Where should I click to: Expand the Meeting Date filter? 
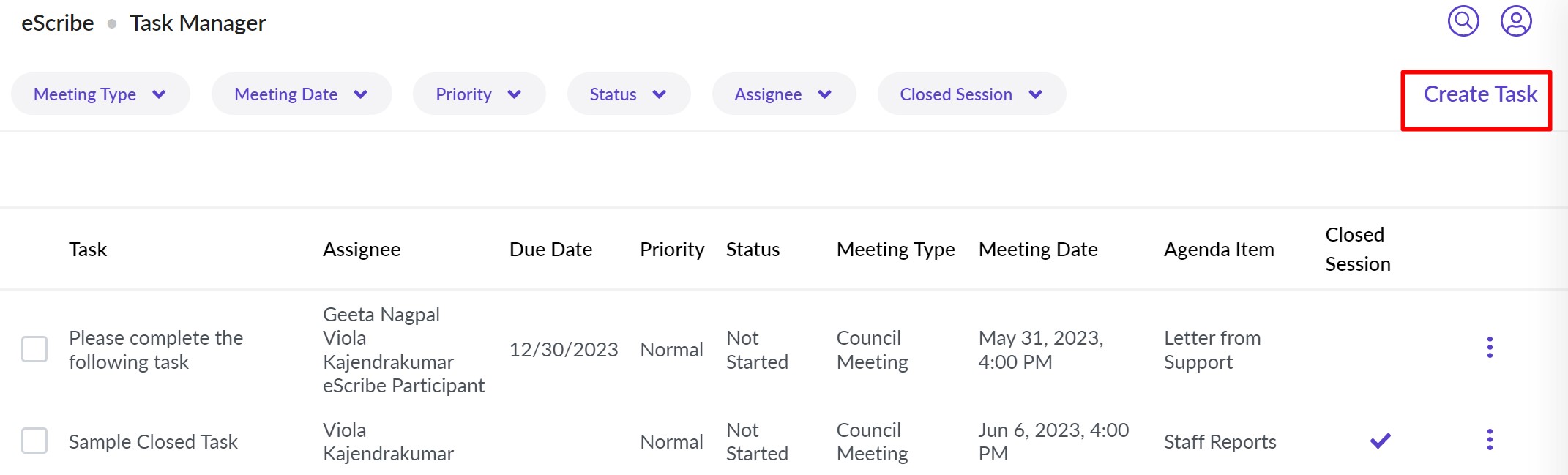click(301, 94)
